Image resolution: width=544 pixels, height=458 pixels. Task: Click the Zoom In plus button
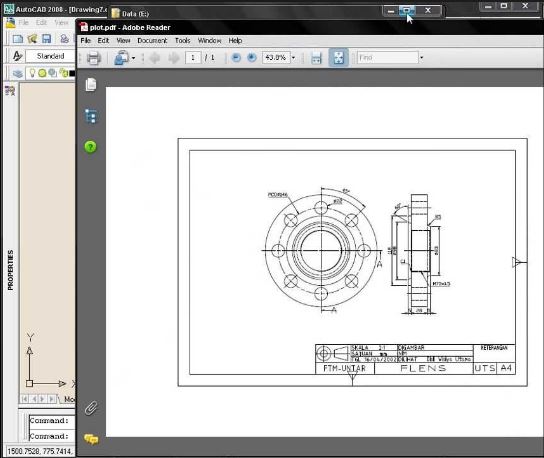(x=252, y=57)
